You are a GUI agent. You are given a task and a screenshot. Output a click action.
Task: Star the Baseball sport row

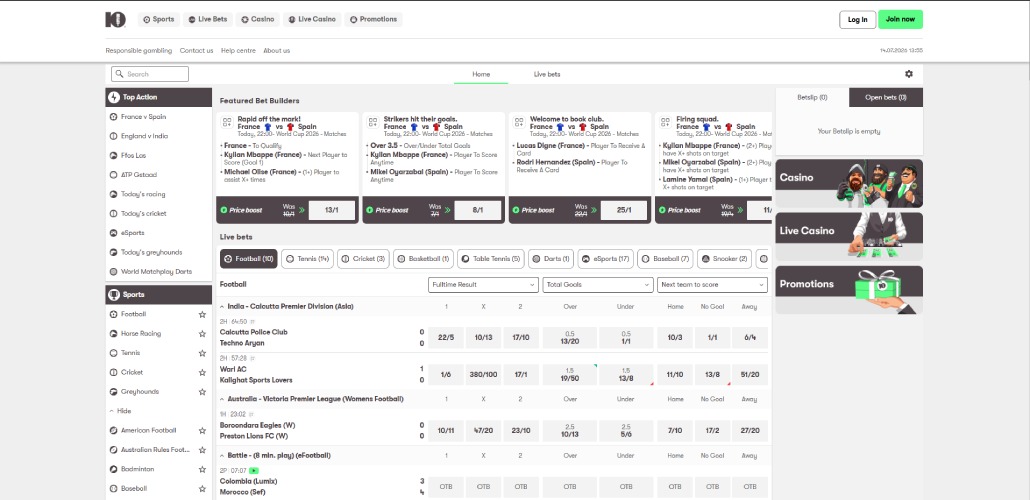202,489
